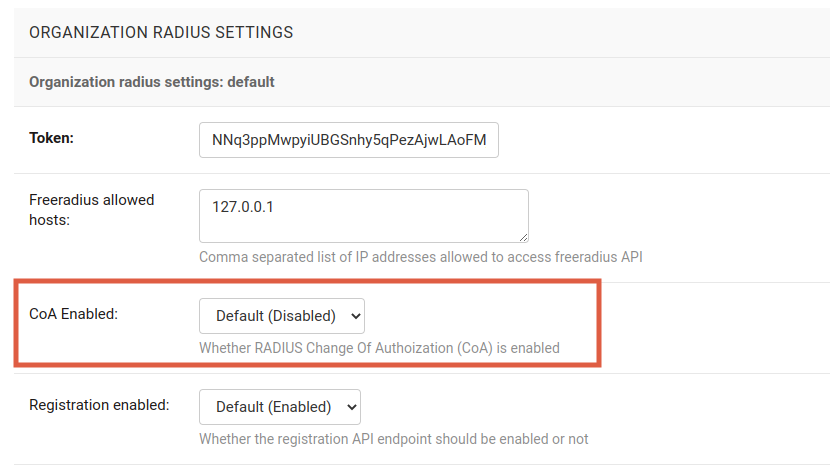The image size is (830, 471).
Task: Click the Default (Disabled) selected value
Action: tap(275, 316)
